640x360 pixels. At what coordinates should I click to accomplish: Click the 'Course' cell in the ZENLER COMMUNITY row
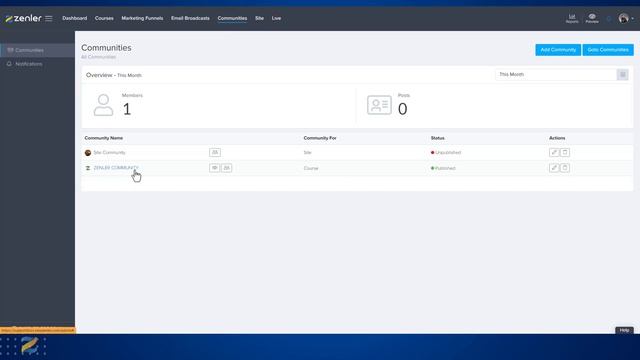click(x=311, y=168)
